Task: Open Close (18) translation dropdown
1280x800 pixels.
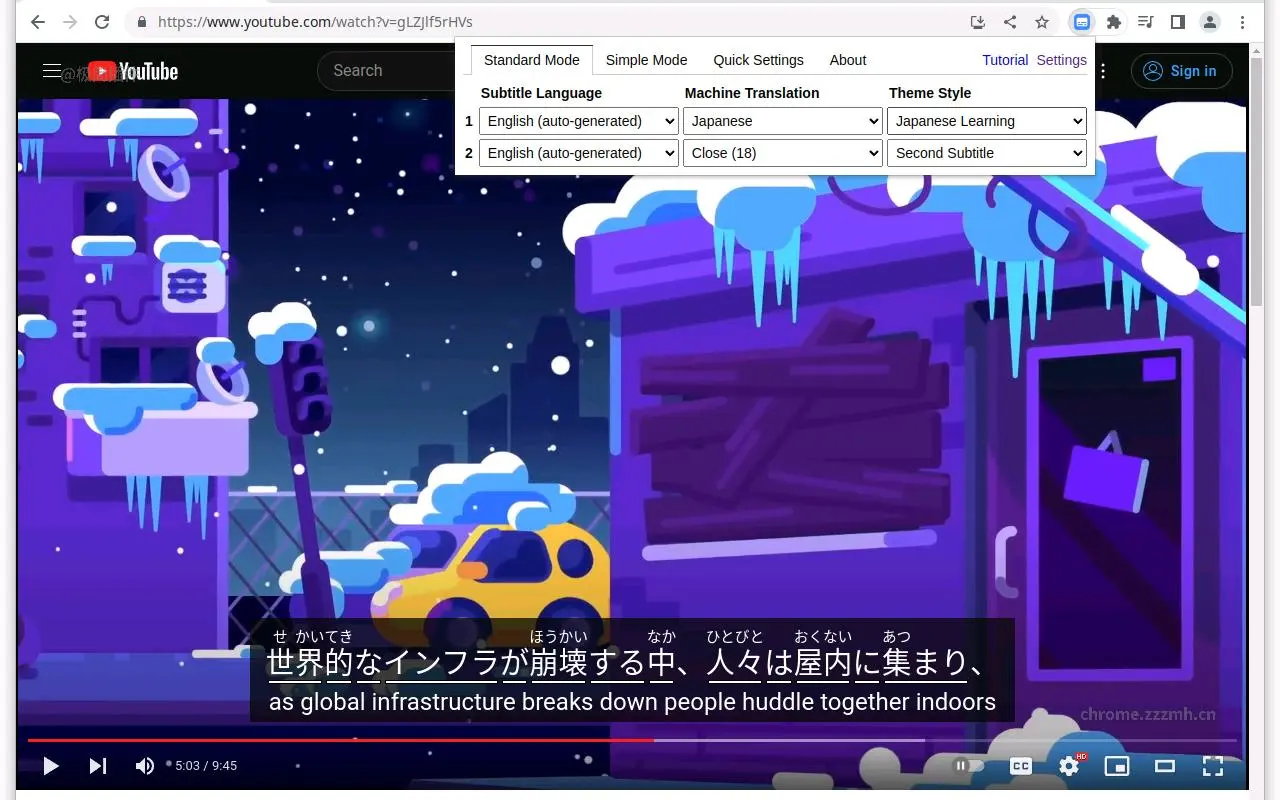Action: (783, 153)
